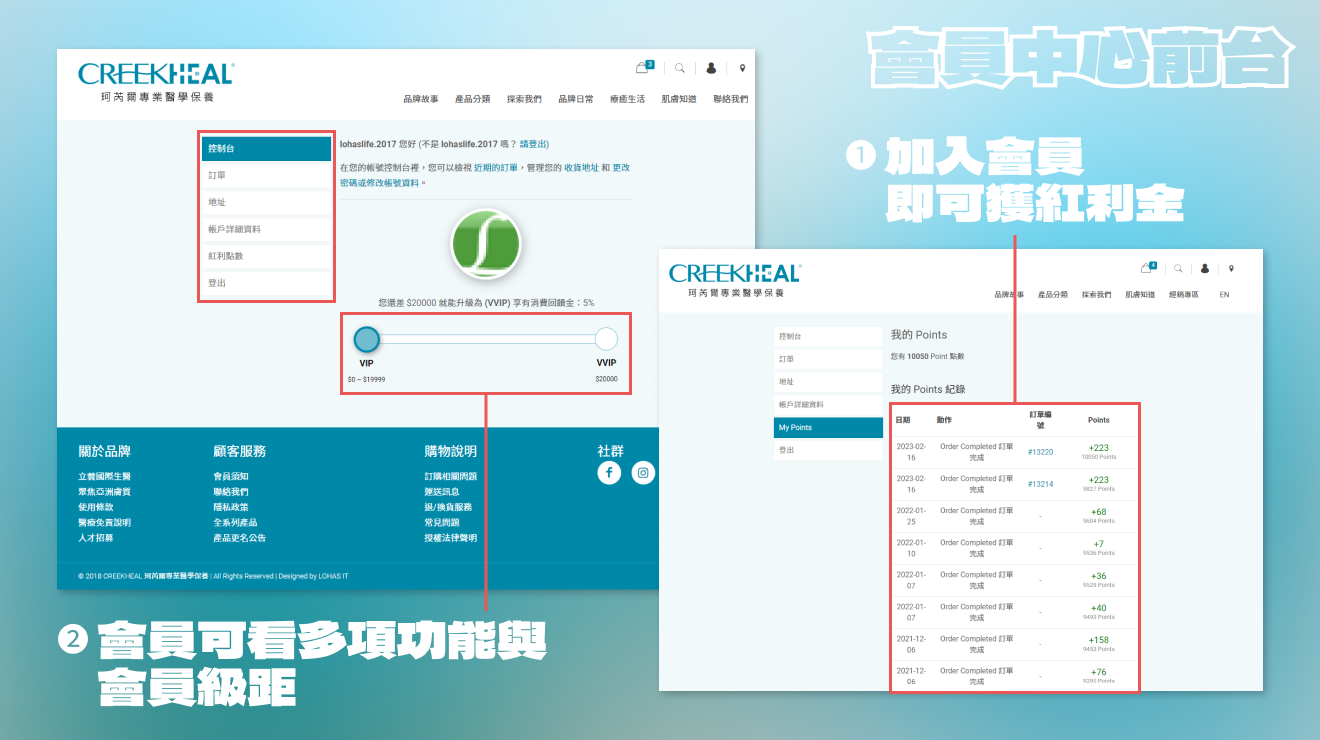Select 登出 in the dashboard page sidebar
Image resolution: width=1320 pixels, height=740 pixels.
pos(266,284)
